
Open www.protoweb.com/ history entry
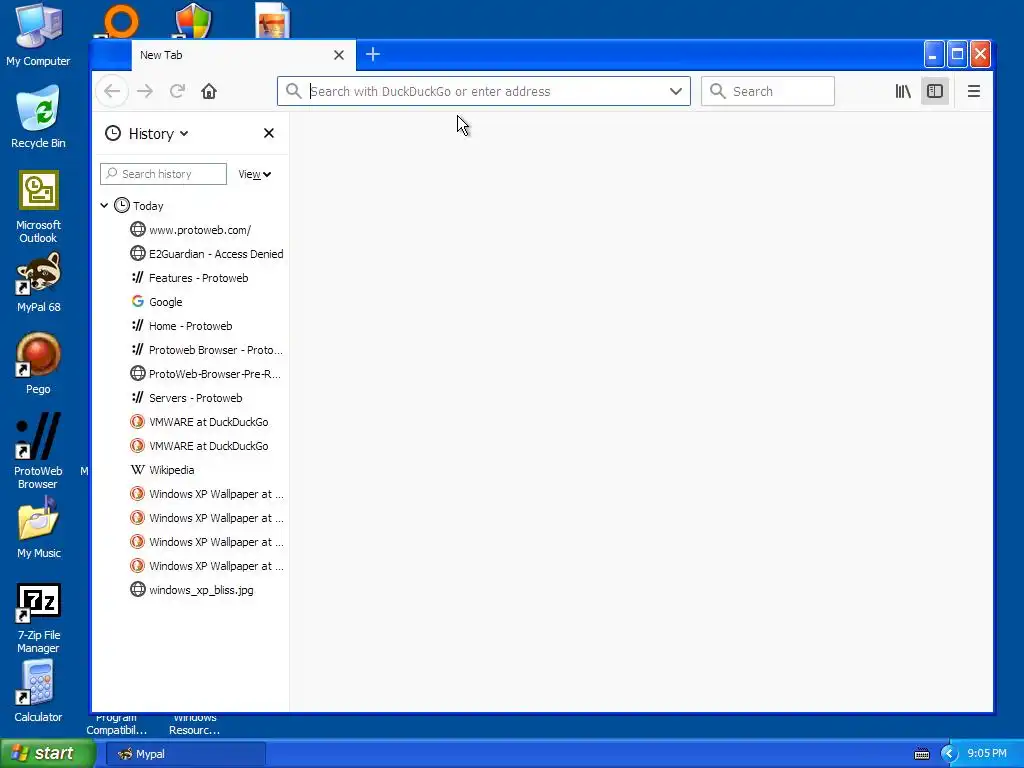coord(199,230)
